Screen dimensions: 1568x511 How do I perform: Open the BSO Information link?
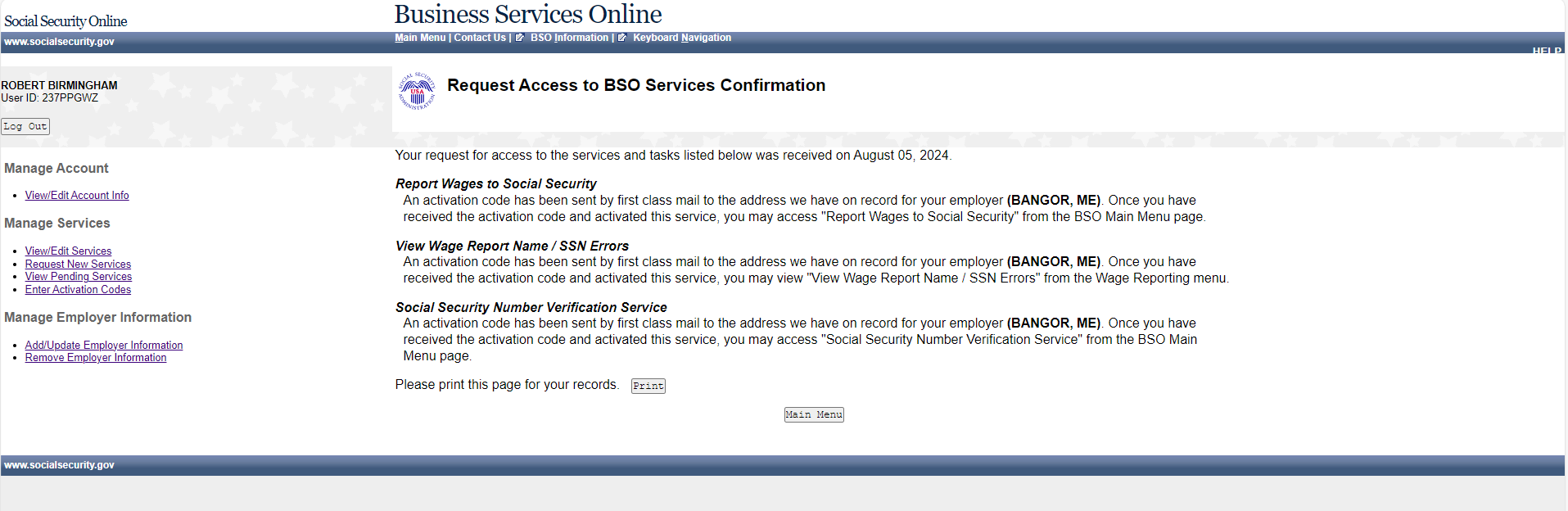(x=569, y=38)
